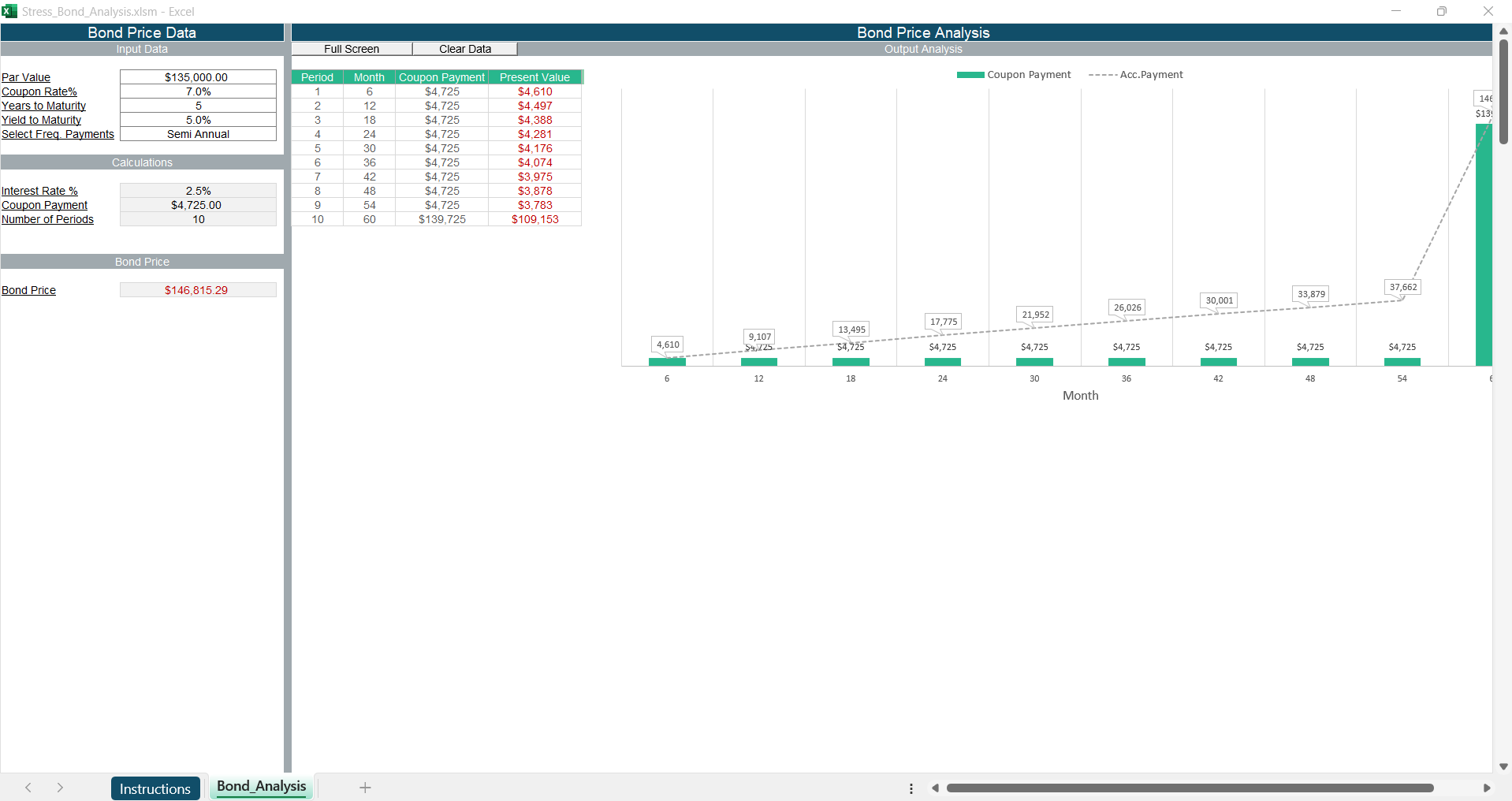Click the vertical scrollbar thumb
This screenshot has width=1512, height=801.
point(1503,91)
